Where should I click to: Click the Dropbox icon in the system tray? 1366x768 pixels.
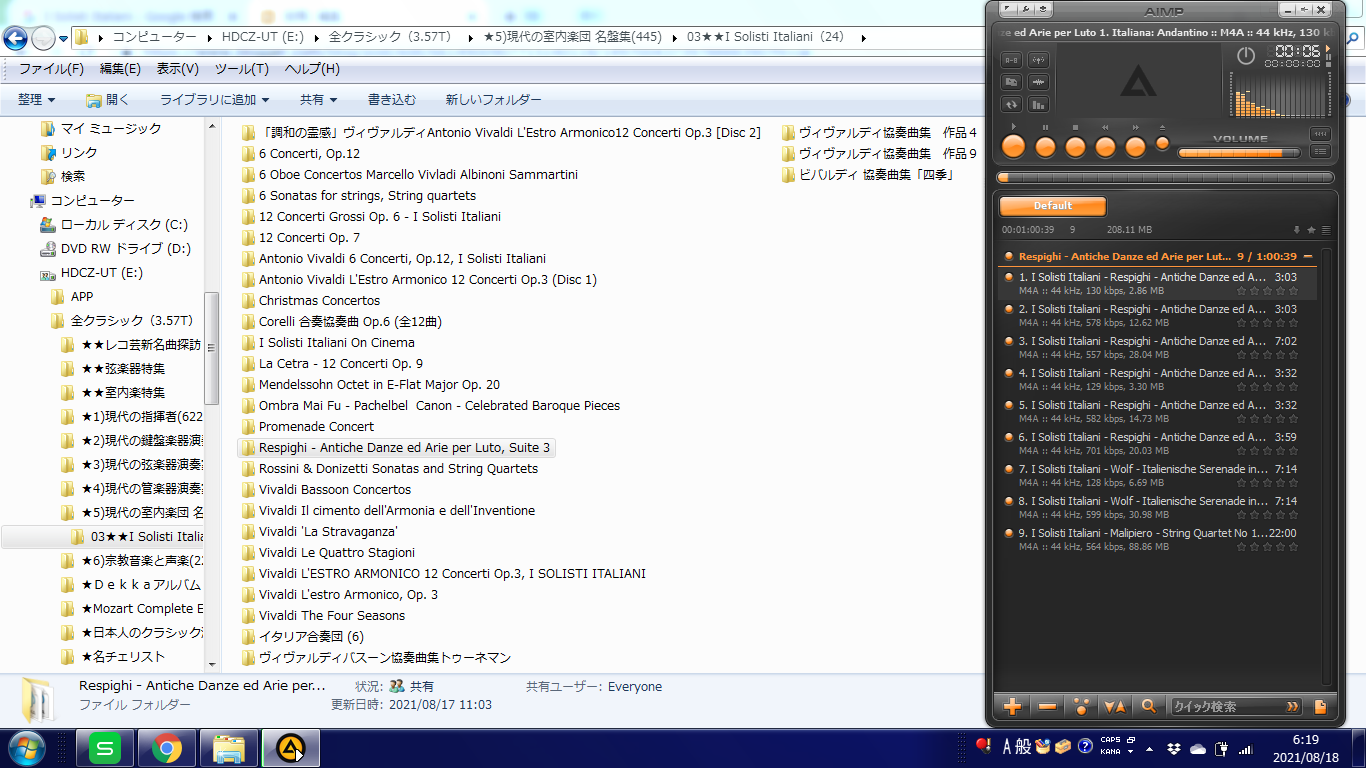pos(1173,748)
